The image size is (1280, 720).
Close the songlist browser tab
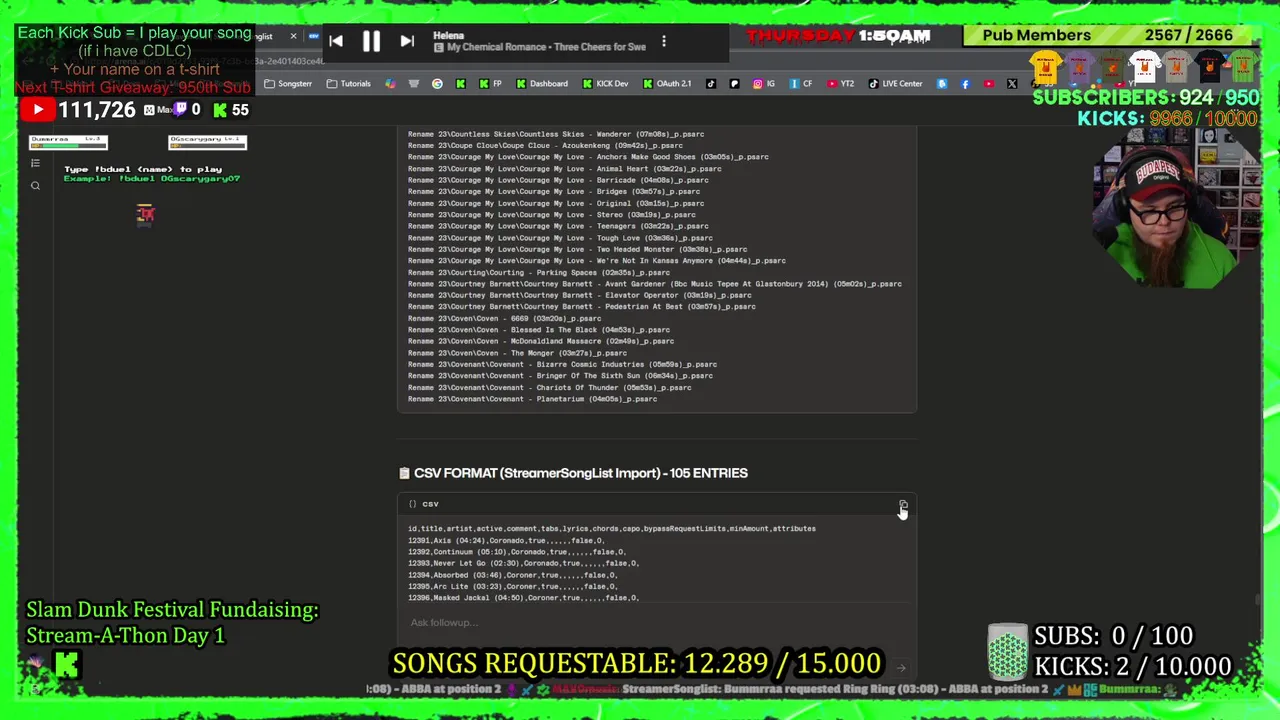coord(293,36)
